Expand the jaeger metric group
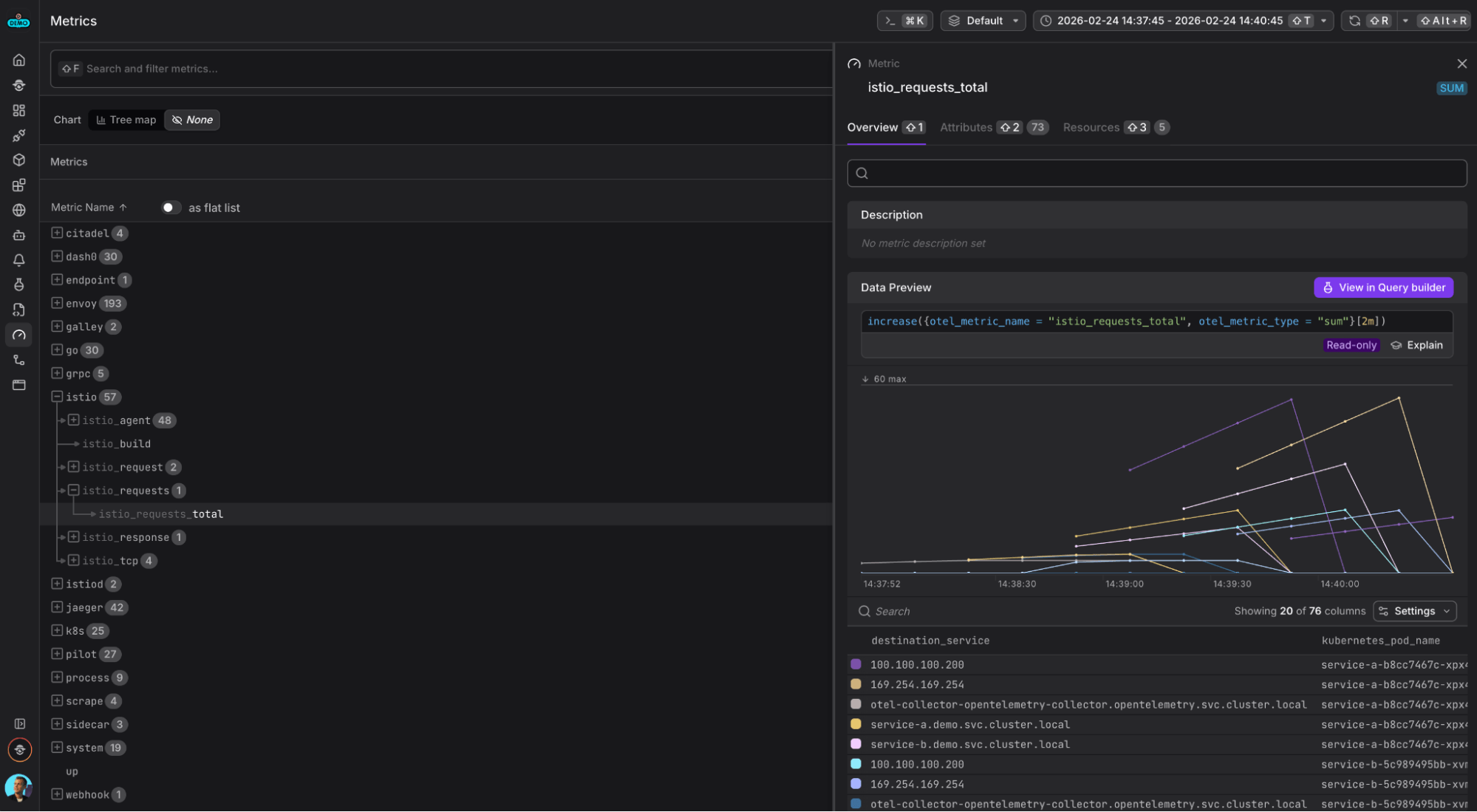The width and height of the screenshot is (1477, 812). [57, 607]
